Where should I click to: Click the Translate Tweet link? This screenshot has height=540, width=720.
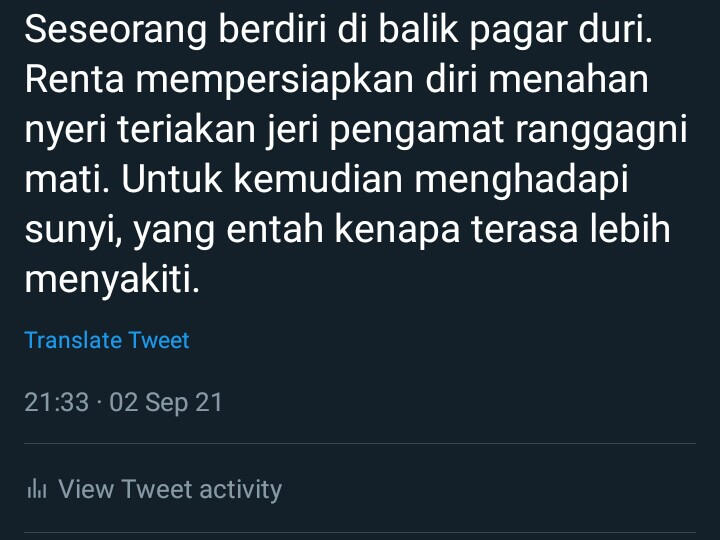pyautogui.click(x=107, y=340)
